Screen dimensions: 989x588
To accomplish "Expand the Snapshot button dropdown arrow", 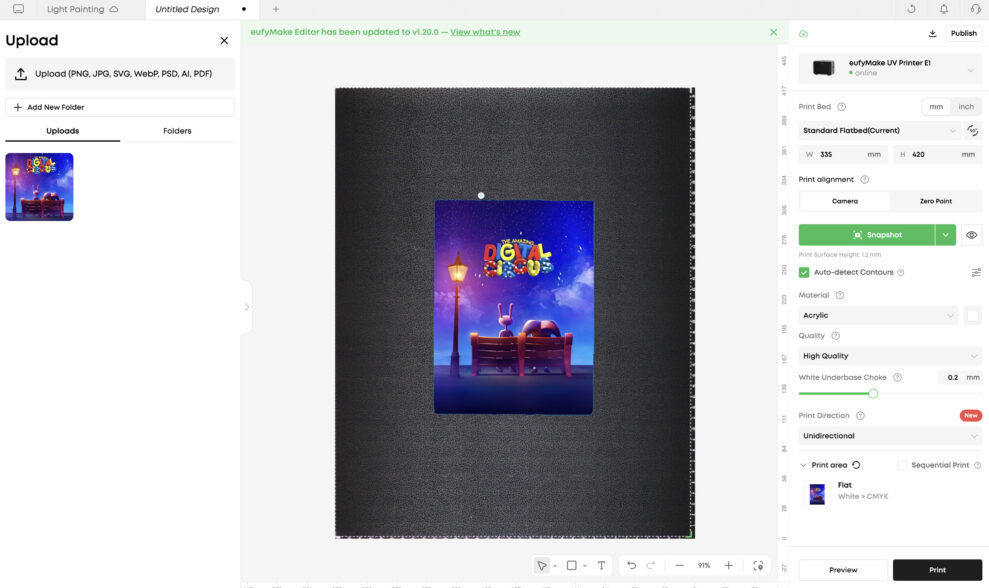I will point(945,235).
